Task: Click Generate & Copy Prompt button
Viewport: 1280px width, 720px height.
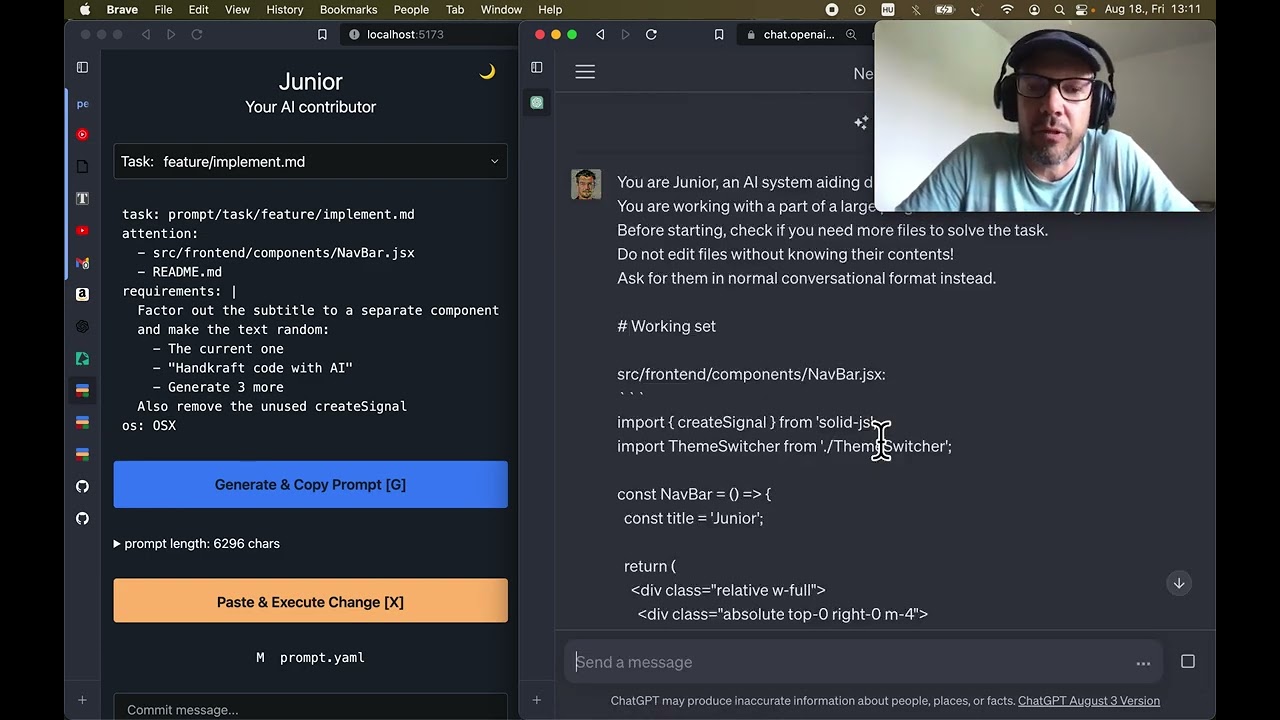Action: (x=310, y=484)
